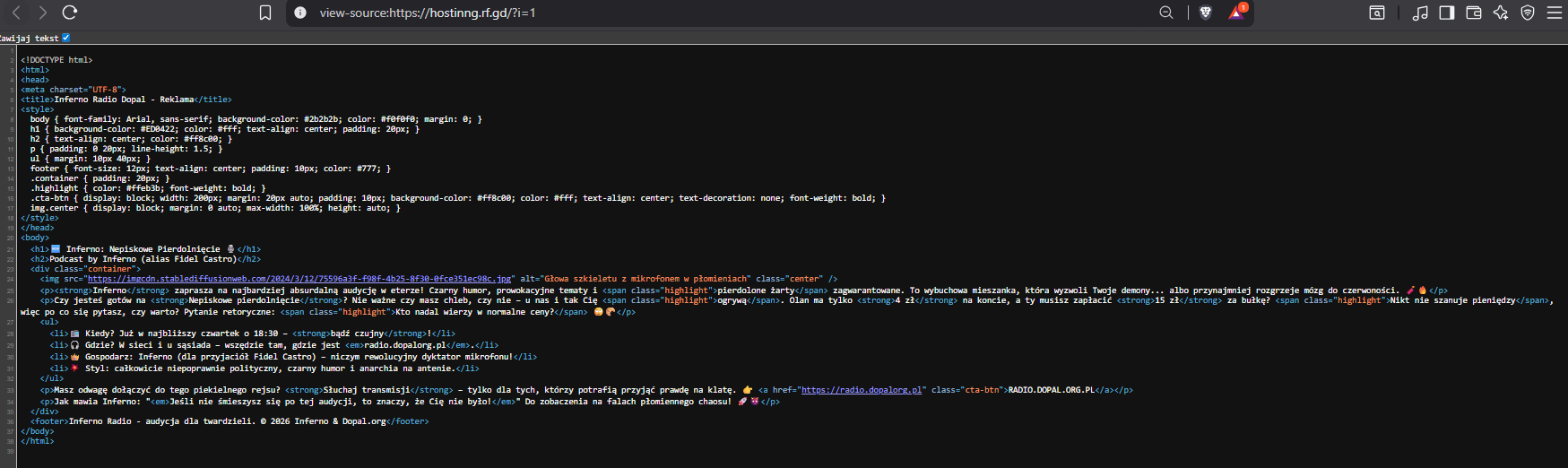The image size is (1568, 468).
Task: Open the imgcdn.stablediffusionweb.com image link
Action: pos(299,279)
